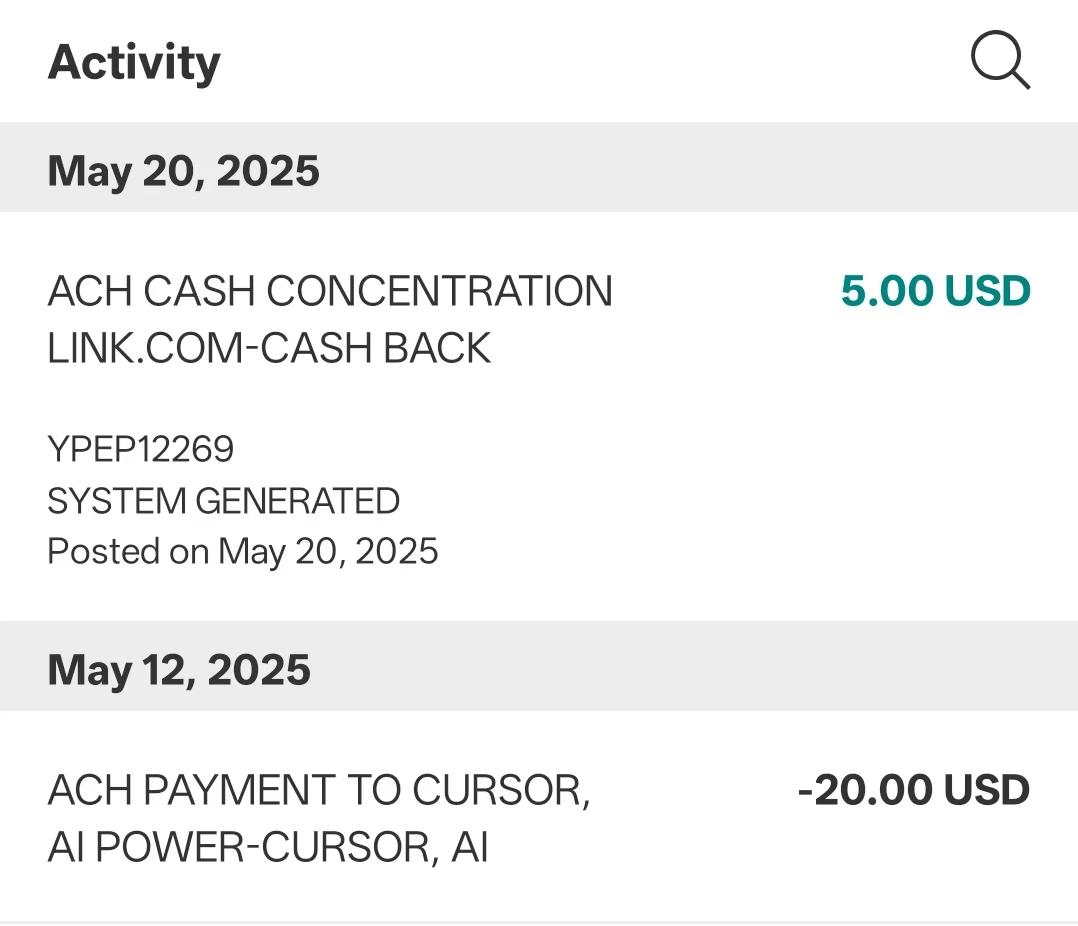Open the ACH CASH CONCENTRATION transaction title
The image size is (1078, 926).
[330, 291]
